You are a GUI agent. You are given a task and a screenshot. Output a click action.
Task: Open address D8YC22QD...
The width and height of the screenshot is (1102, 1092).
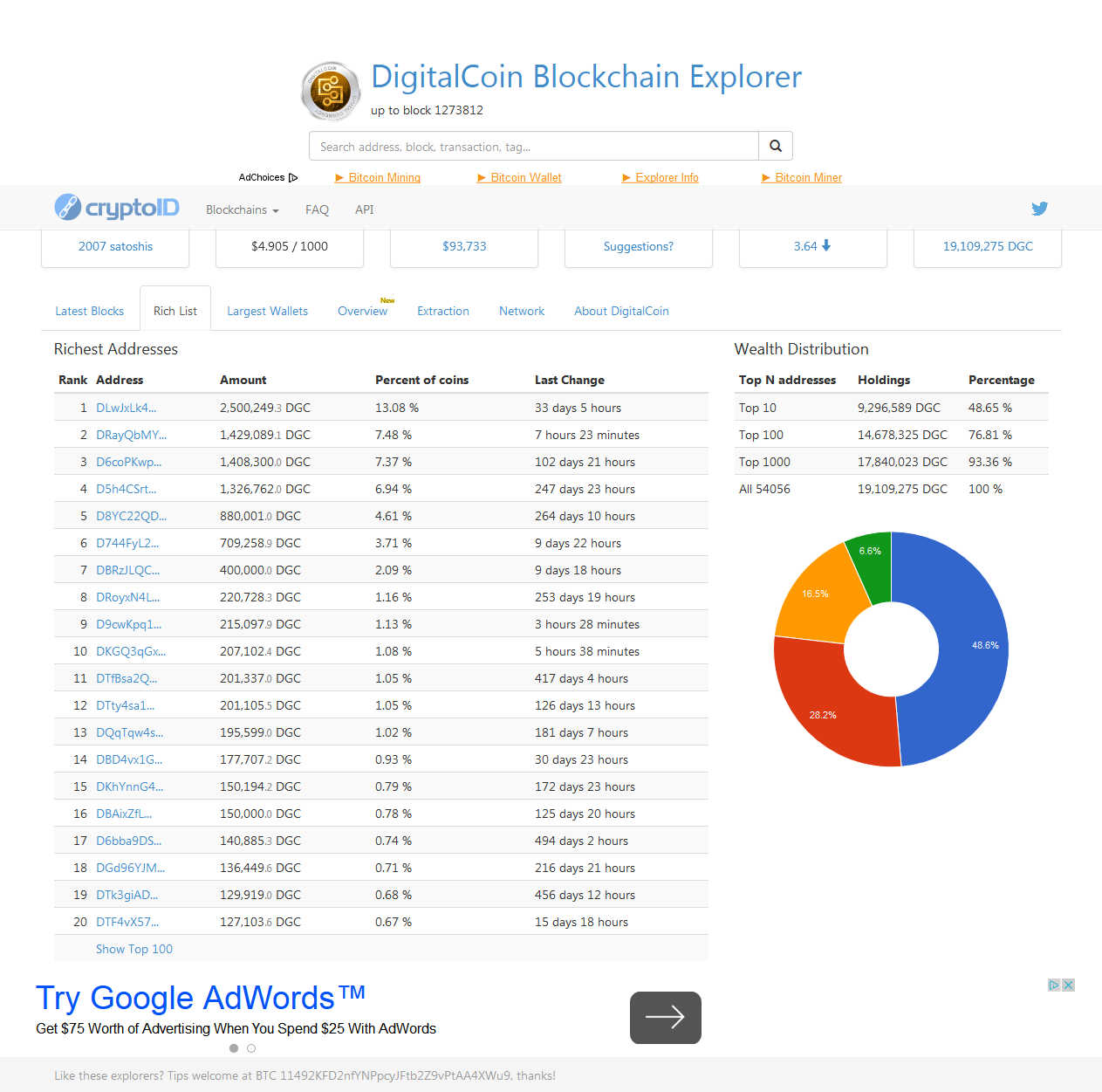131,516
